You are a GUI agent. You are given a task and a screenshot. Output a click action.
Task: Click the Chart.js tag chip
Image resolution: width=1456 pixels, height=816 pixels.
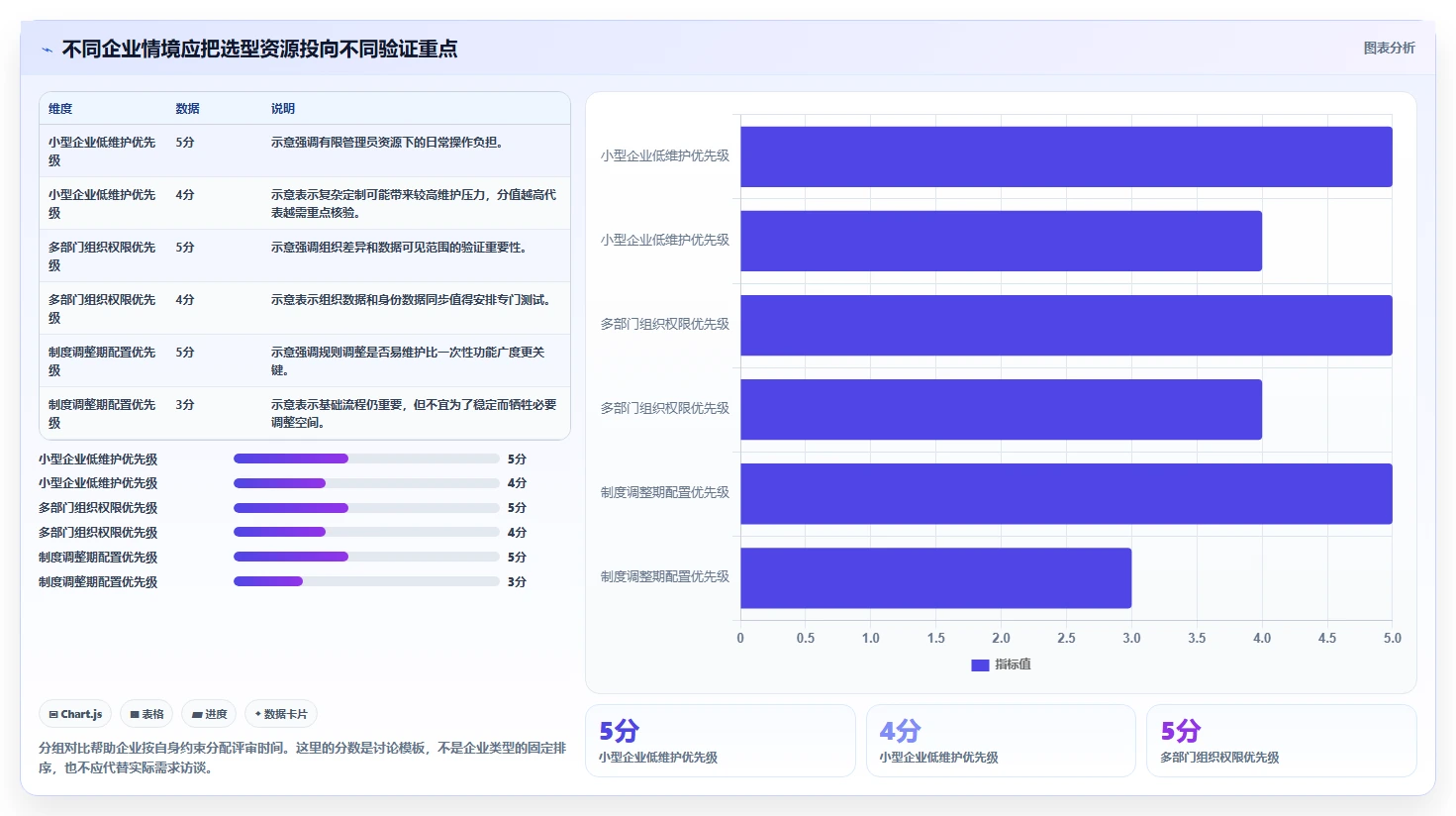pos(75,714)
